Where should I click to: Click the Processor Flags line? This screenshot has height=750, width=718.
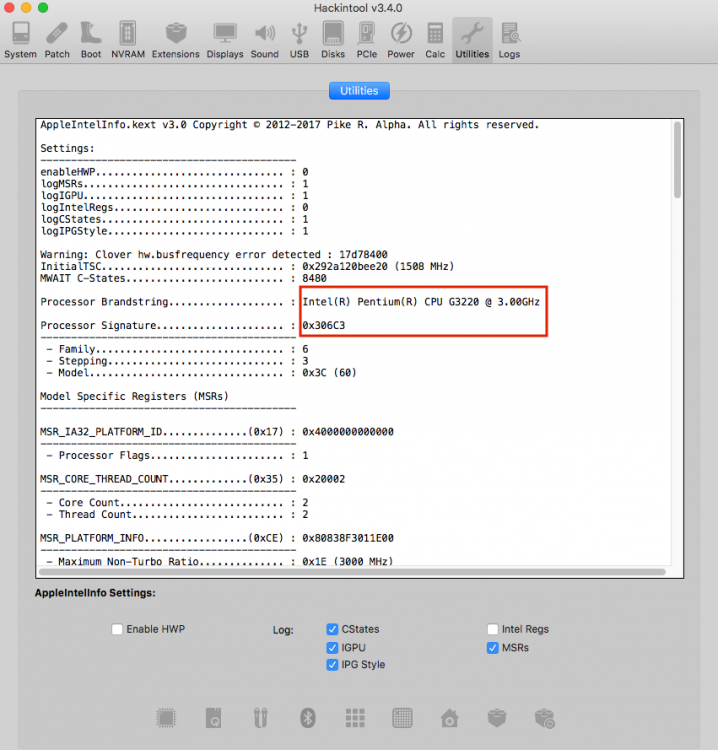pos(177,455)
